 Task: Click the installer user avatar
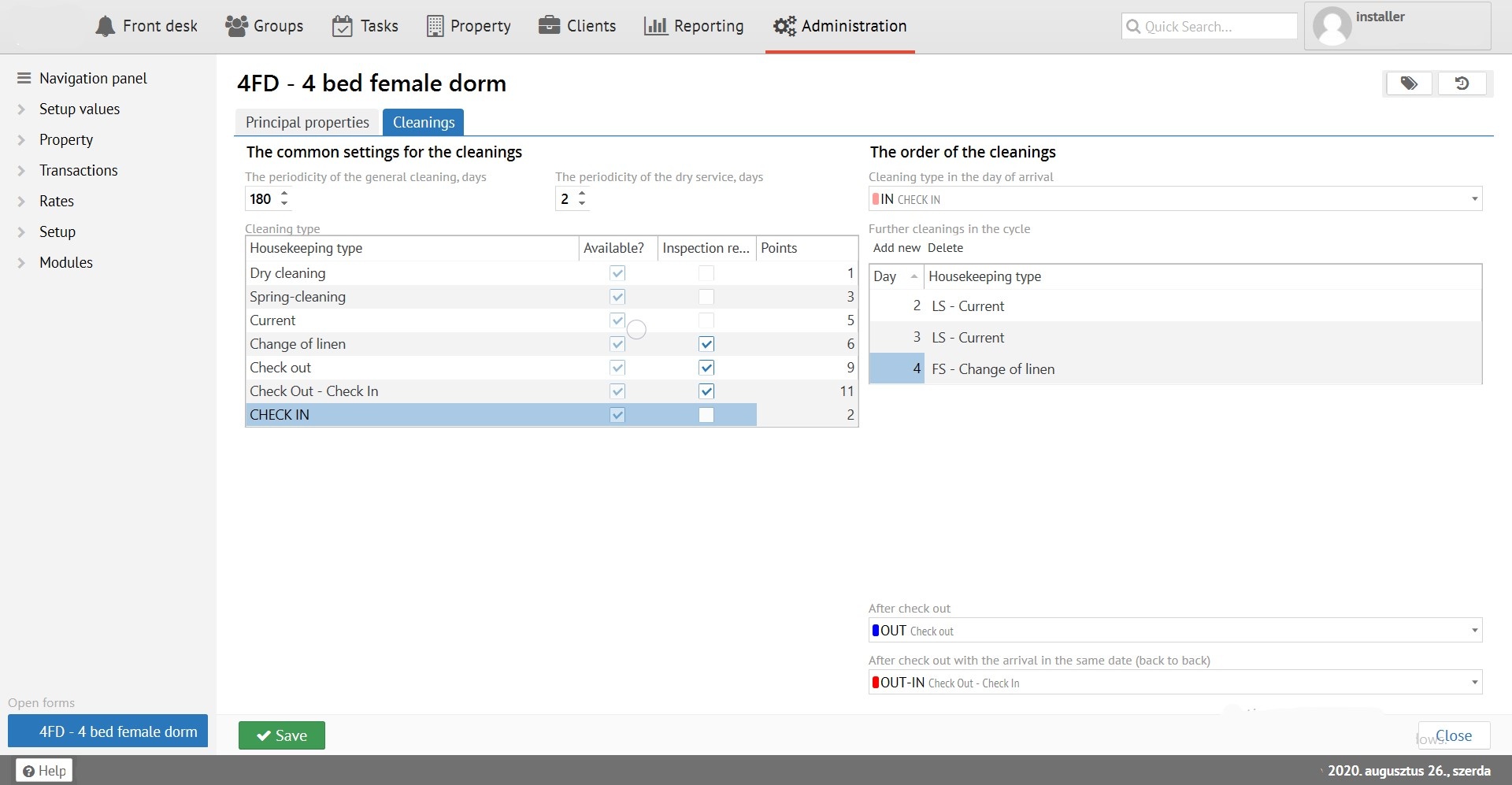click(1332, 27)
